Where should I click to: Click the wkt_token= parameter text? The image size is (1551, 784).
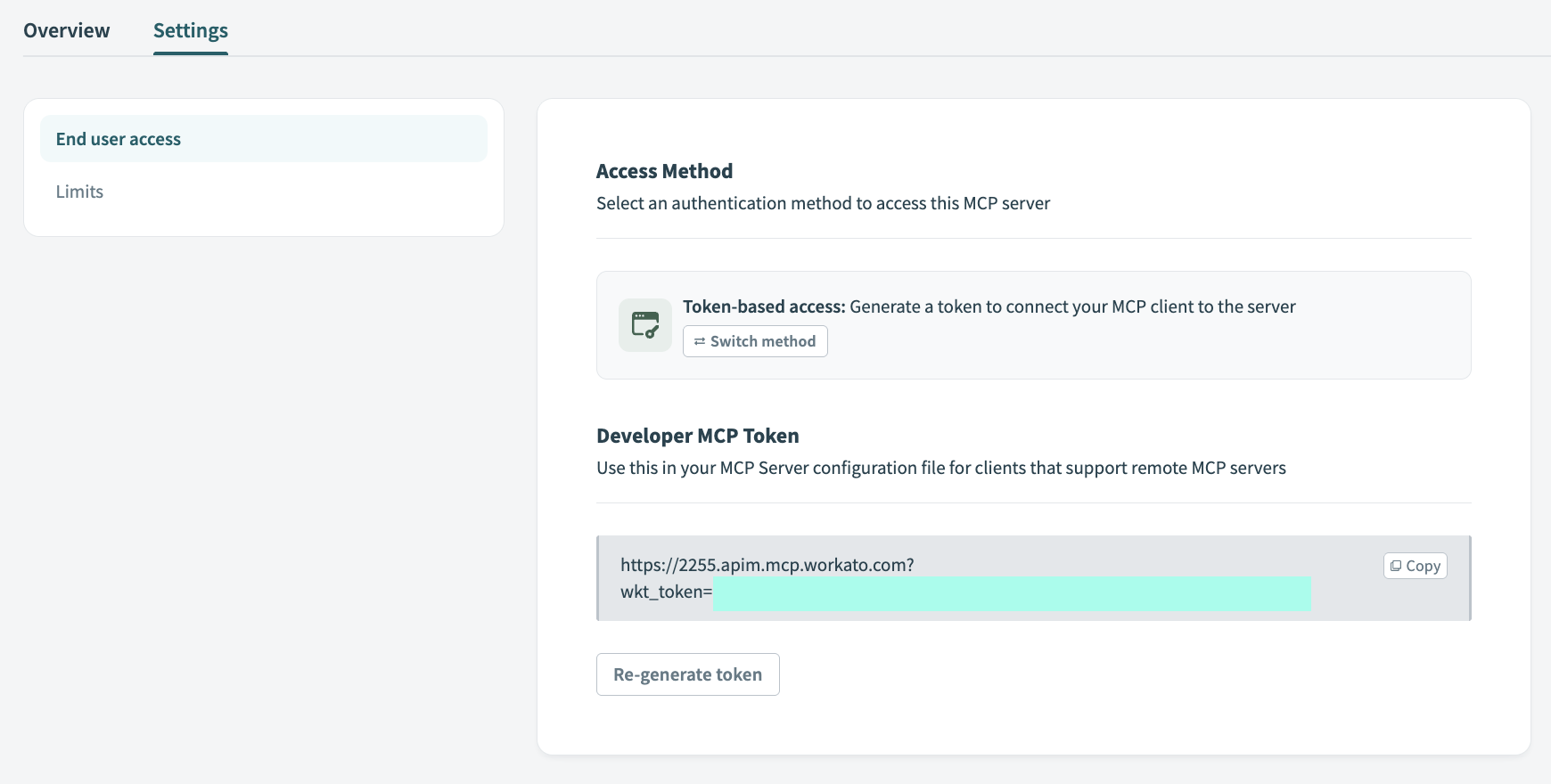point(666,592)
